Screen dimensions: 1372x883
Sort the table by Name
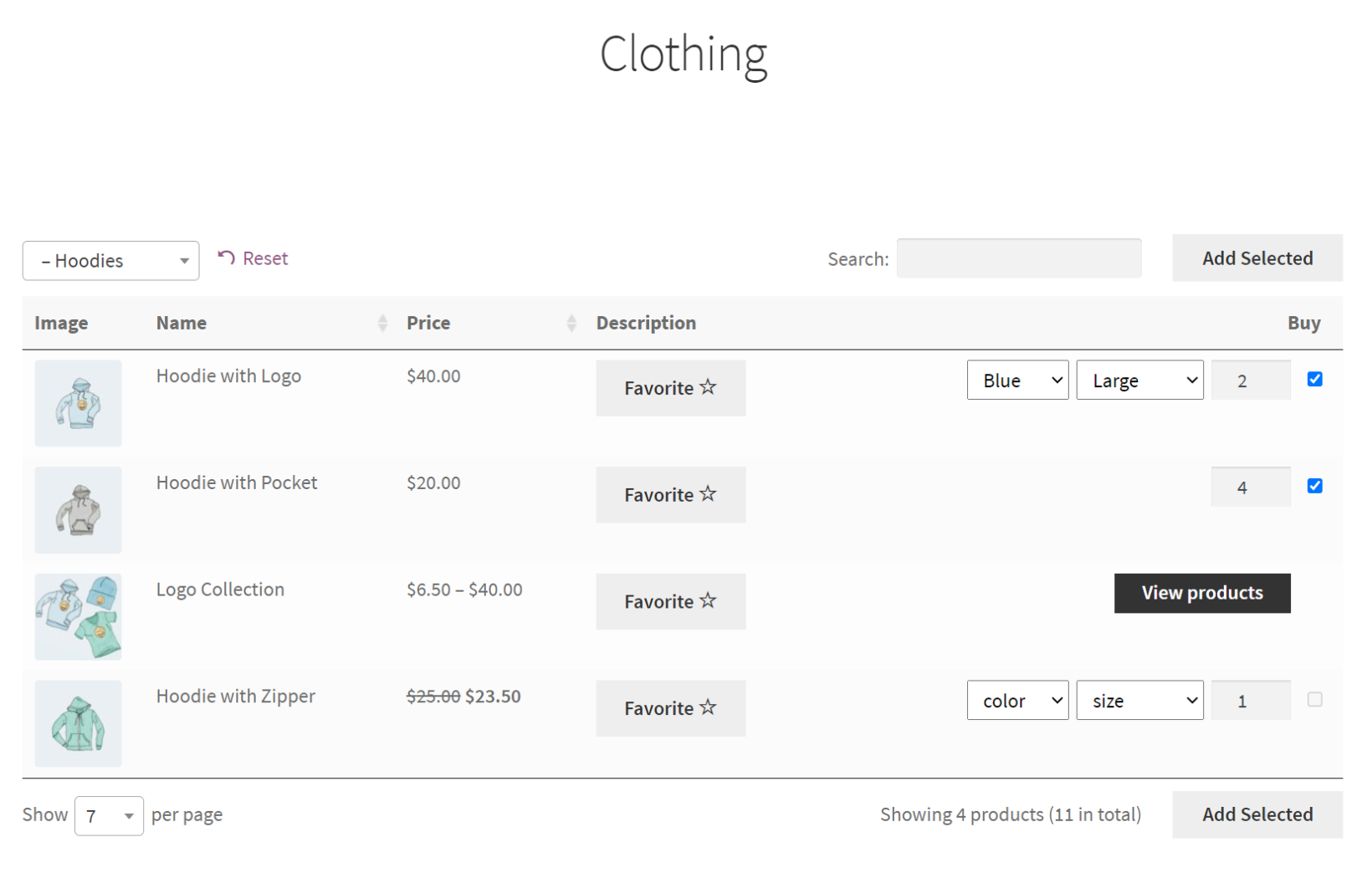click(x=382, y=323)
